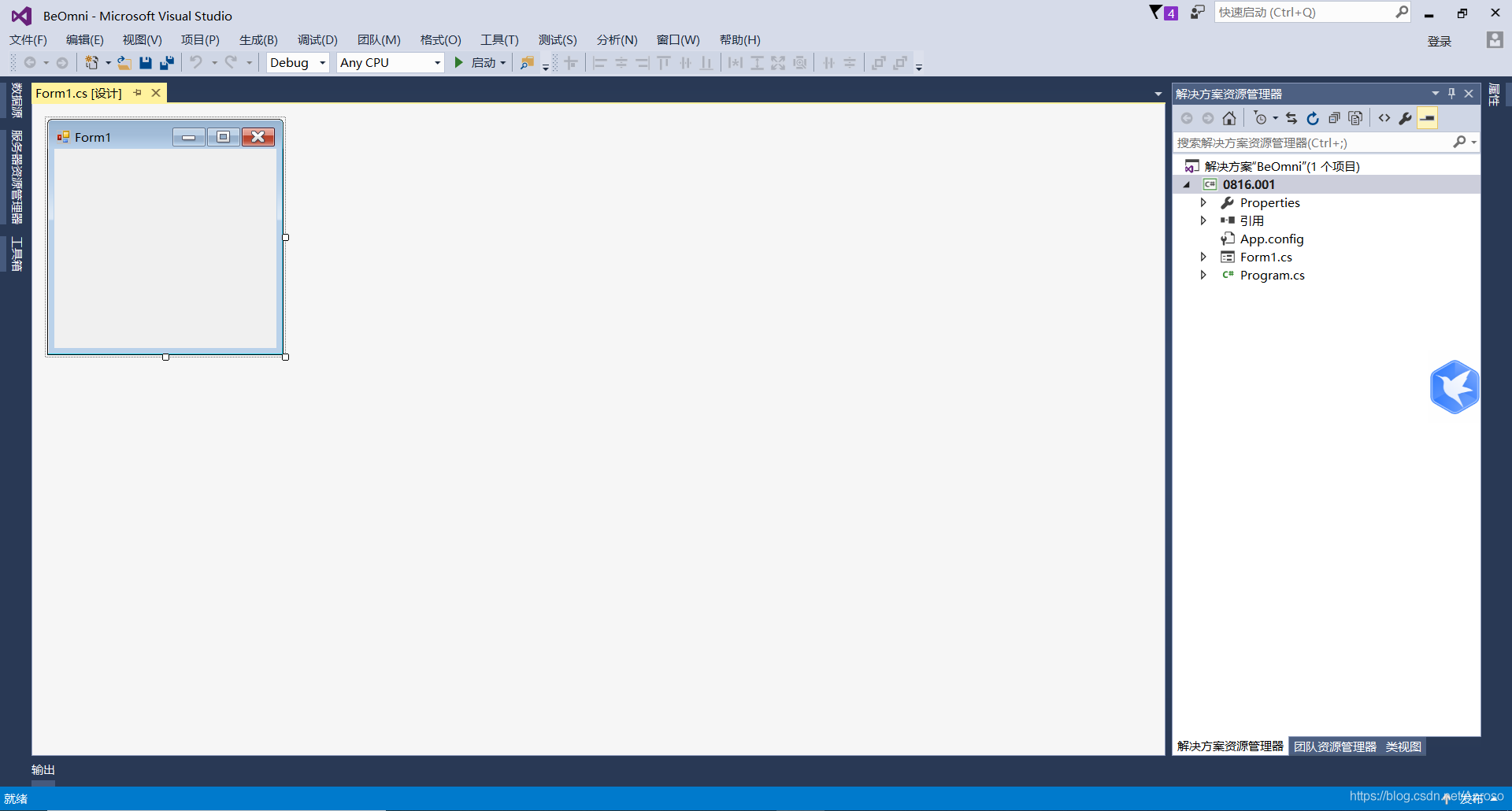The height and width of the screenshot is (811, 1512).
Task: Click the Make Same Width icon
Action: pos(736,63)
